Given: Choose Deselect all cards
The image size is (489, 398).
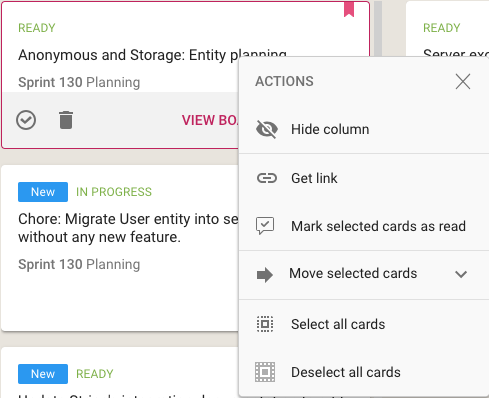Looking at the screenshot, I should (364, 372).
